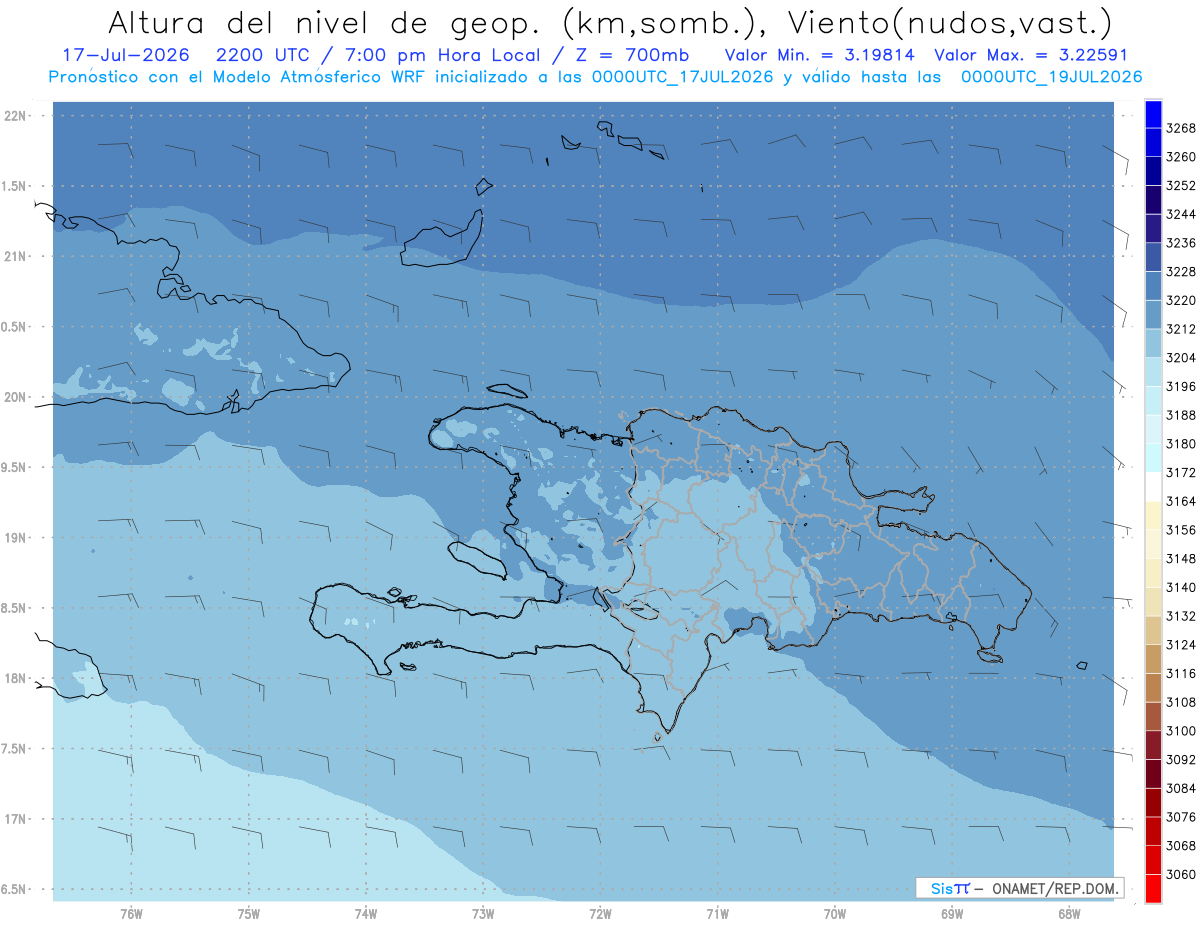
Task: Click legend value '3196'
Action: coord(1181,386)
